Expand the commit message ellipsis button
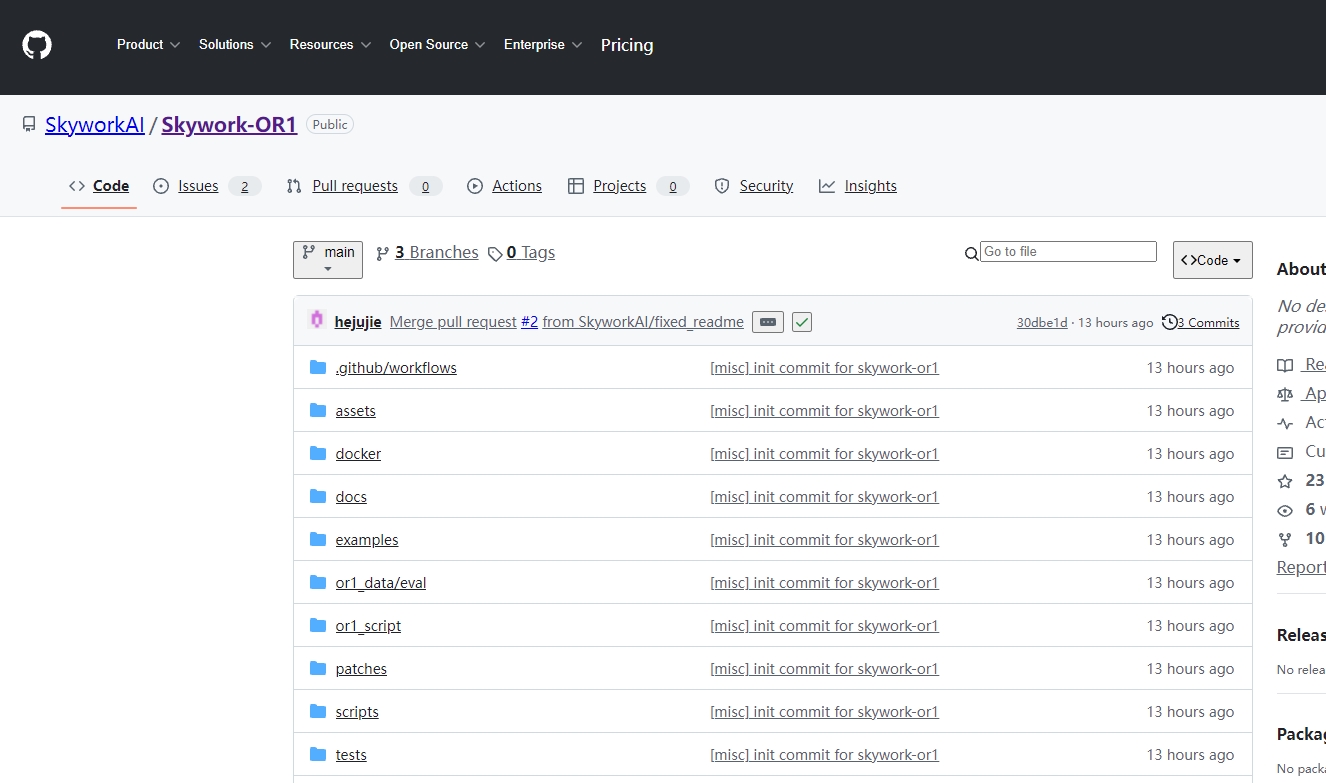 tap(768, 322)
